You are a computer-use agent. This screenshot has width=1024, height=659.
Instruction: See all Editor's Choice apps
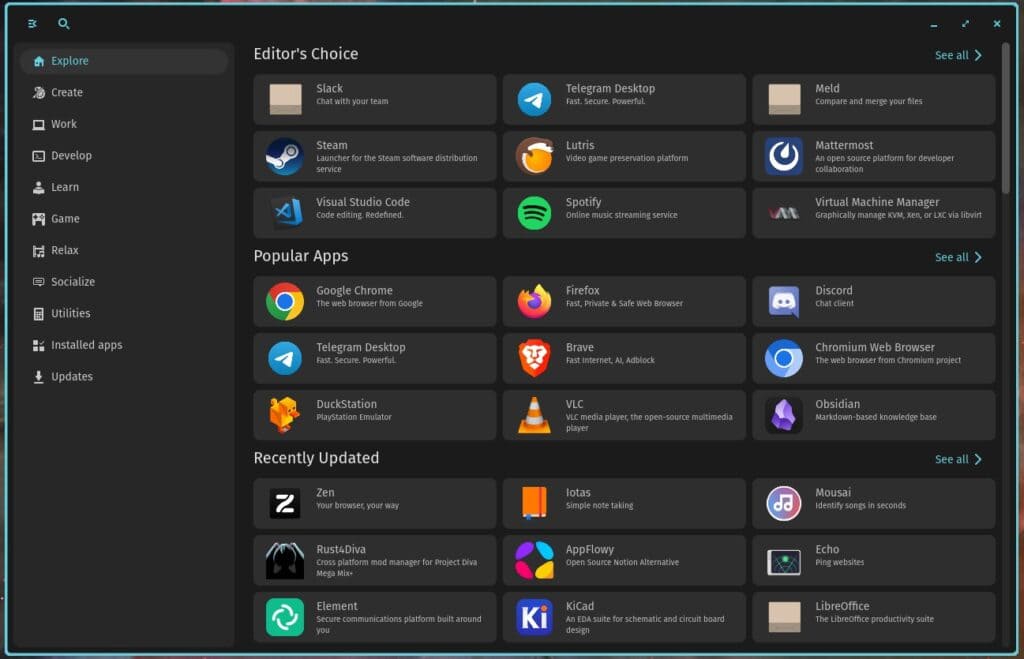point(958,56)
